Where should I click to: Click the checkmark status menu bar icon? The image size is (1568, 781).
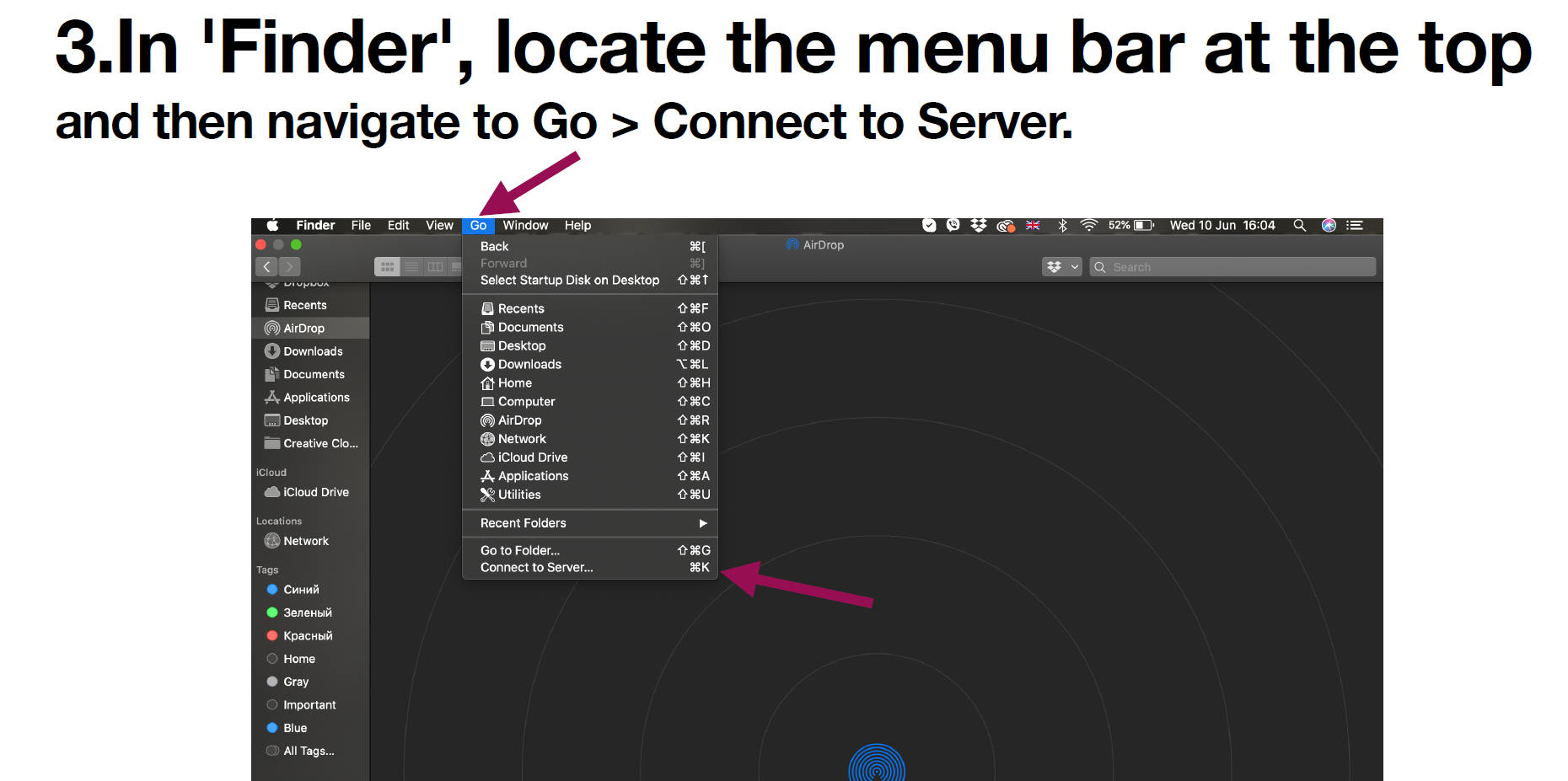point(929,225)
